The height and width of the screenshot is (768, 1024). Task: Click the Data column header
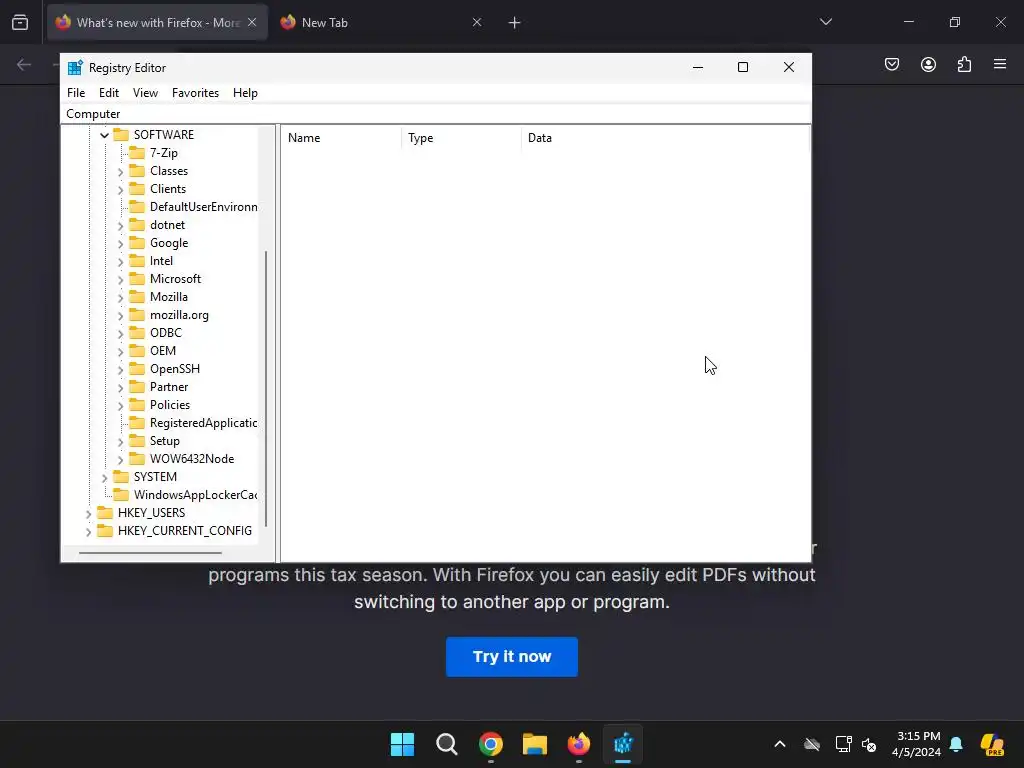(665, 138)
